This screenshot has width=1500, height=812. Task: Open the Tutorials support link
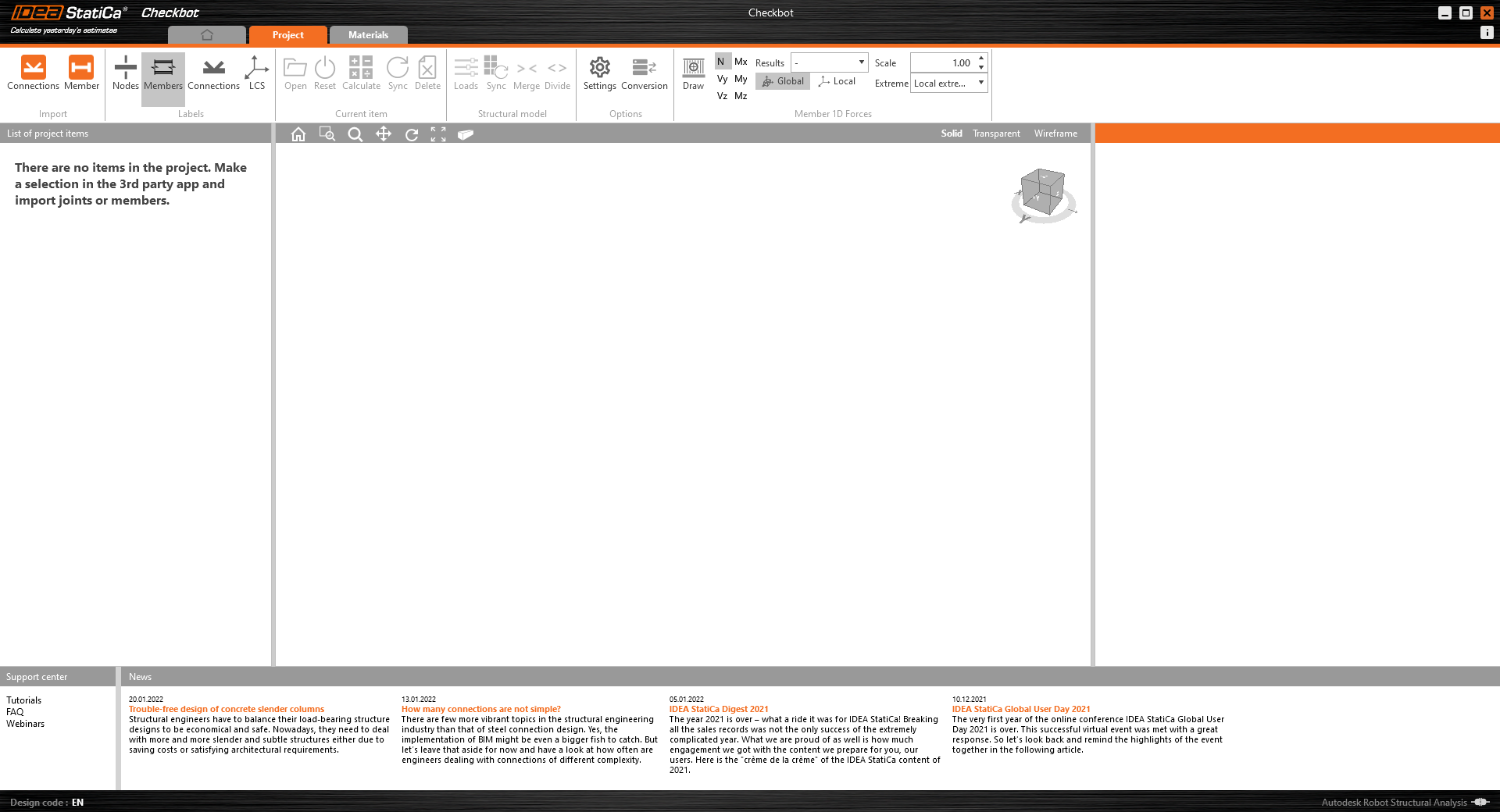[x=24, y=700]
